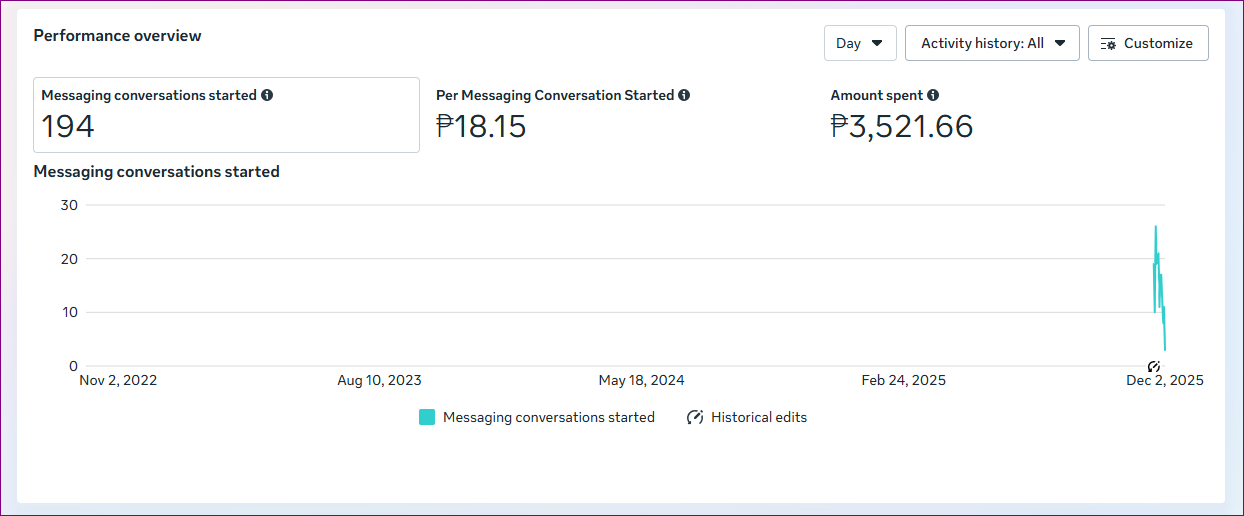Select the ₱3,521.66 amount spent metric
Screen dimensions: 1244x516
[x=901, y=127]
